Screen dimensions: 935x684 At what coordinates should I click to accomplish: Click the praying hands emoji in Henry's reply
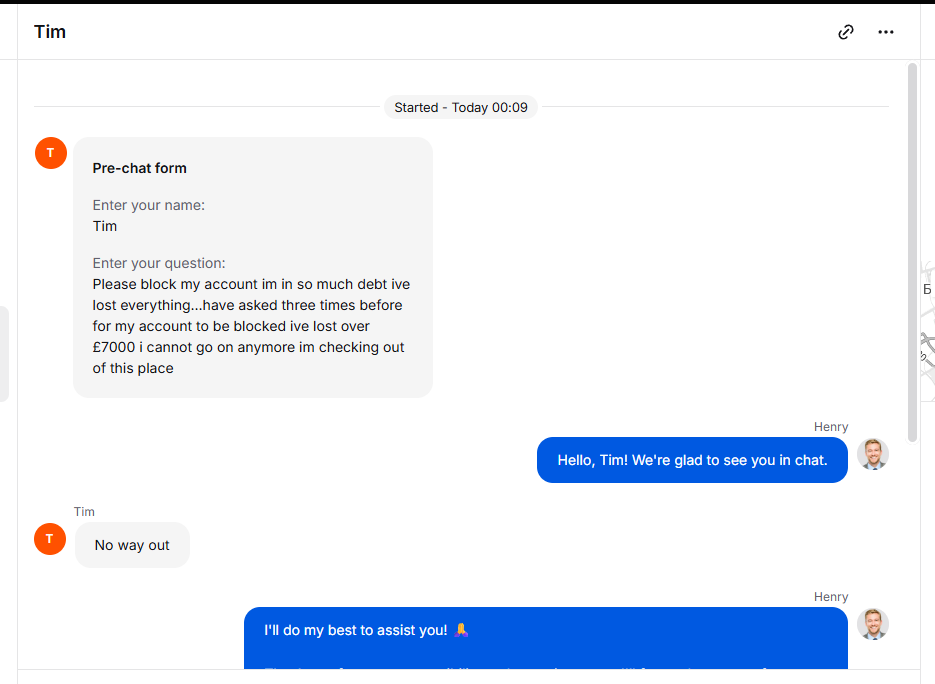[x=462, y=630]
